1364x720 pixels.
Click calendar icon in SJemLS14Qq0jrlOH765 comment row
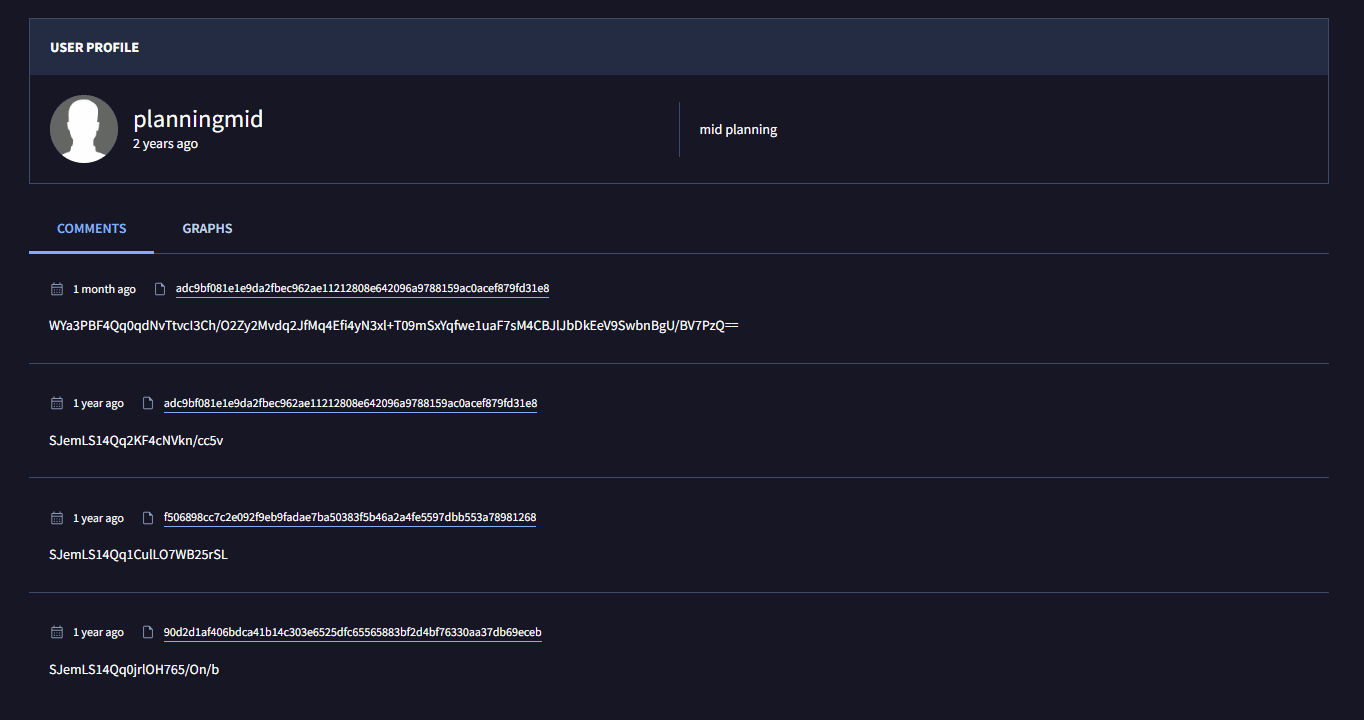point(57,633)
